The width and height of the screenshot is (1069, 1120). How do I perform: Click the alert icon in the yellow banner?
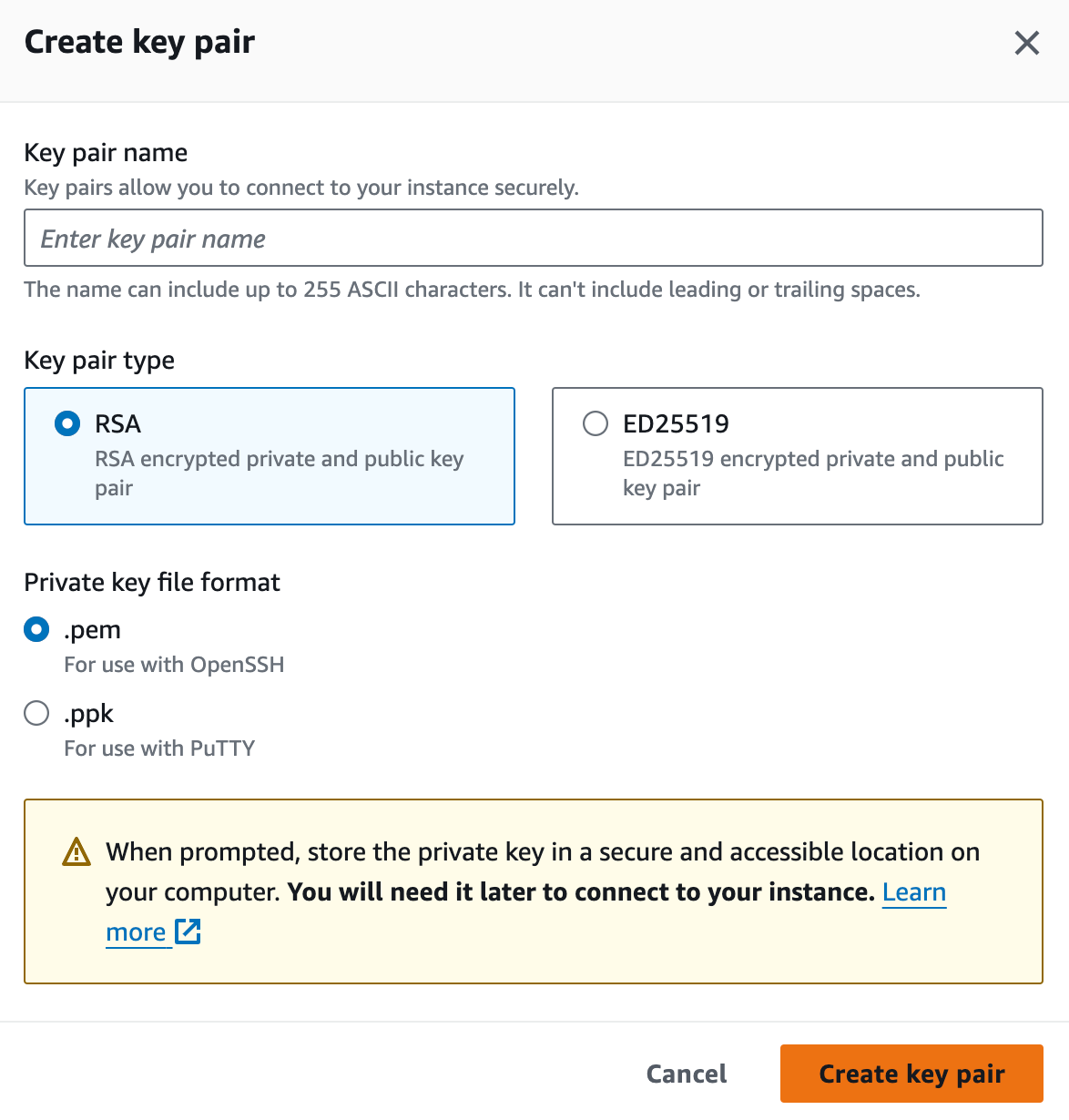[76, 851]
